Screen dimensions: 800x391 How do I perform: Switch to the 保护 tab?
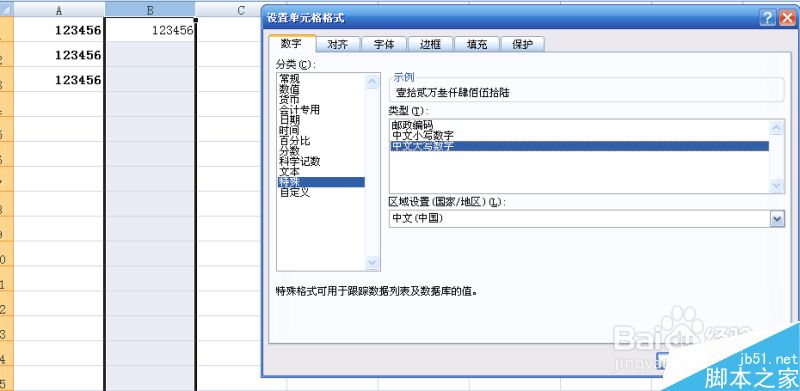coord(522,44)
